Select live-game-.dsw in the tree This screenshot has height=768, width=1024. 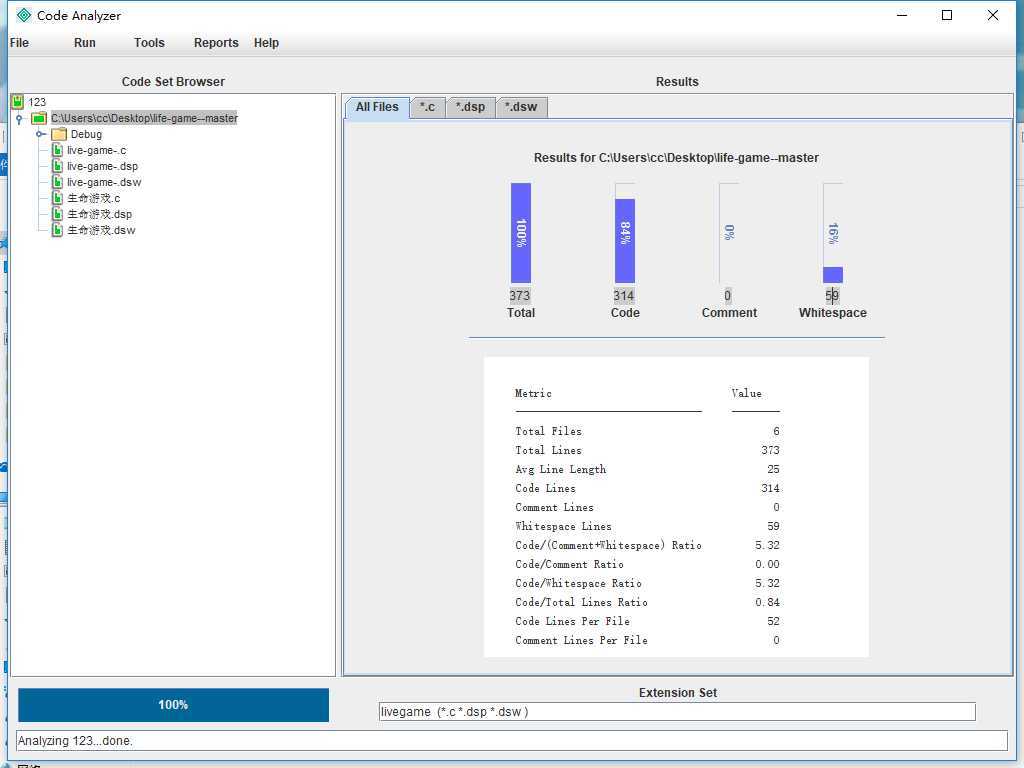[x=104, y=182]
